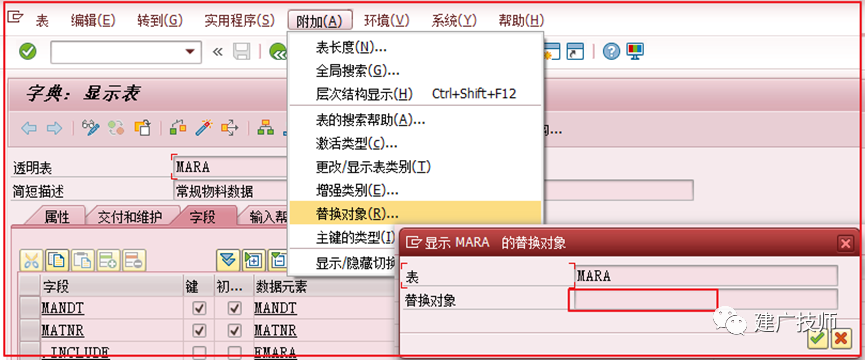Screen dimensions: 865x360
Task: Toggle the 初... checkbox for MATNR row
Action: (235, 331)
